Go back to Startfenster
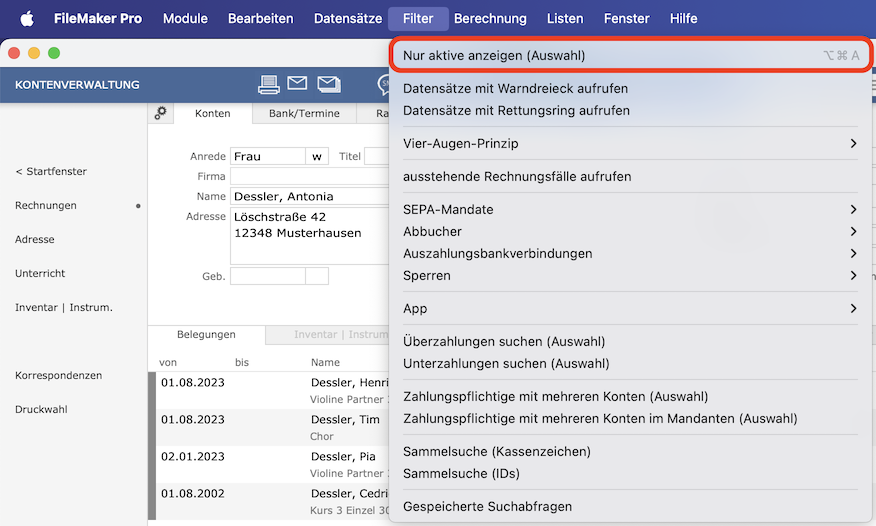876x526 pixels. pyautogui.click(x=51, y=171)
